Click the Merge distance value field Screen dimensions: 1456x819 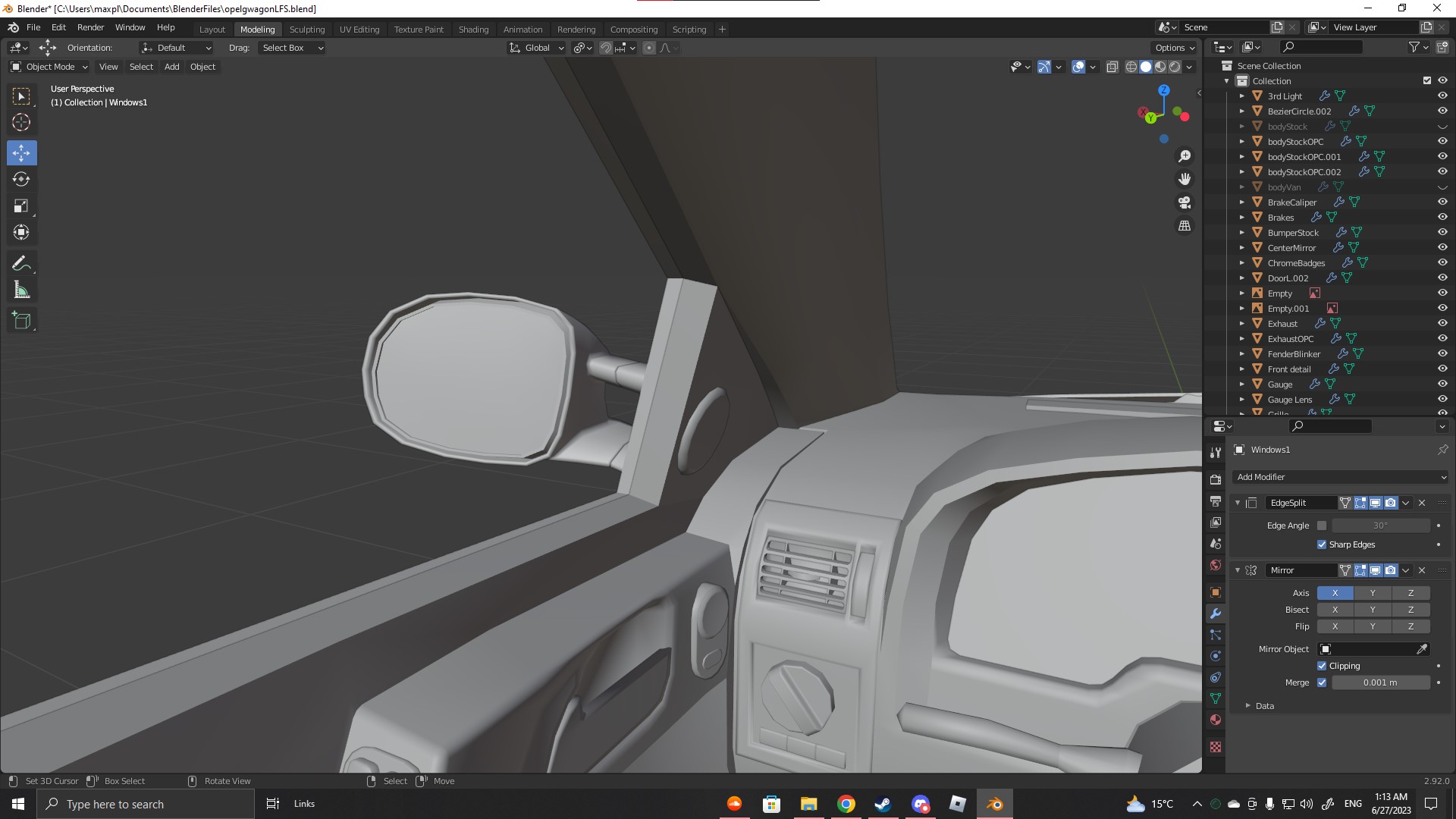[1380, 682]
